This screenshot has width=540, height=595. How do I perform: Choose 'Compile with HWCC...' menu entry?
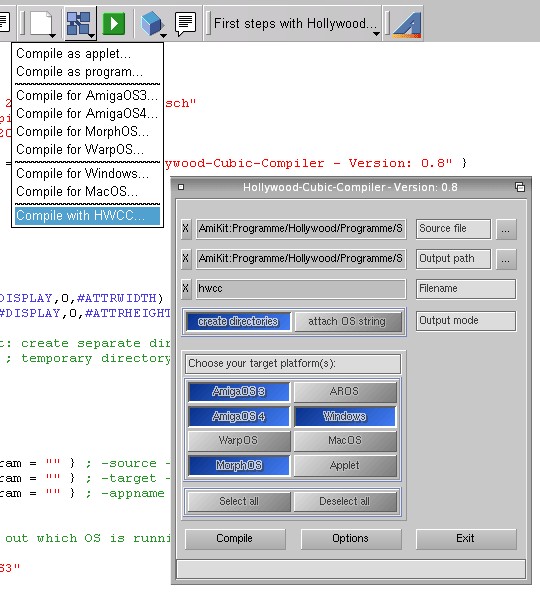click(x=88, y=216)
